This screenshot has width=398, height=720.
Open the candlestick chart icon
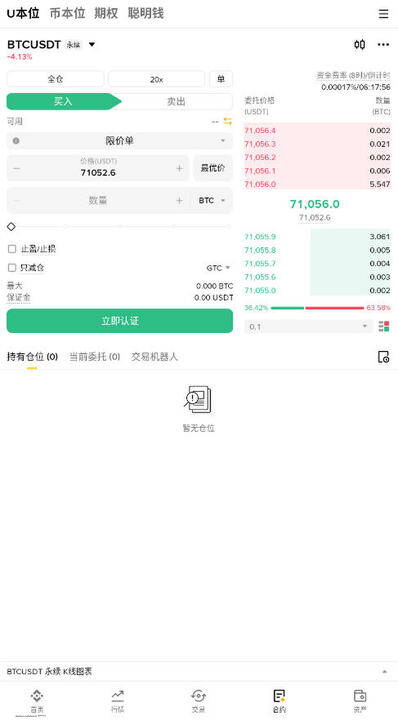(359, 45)
